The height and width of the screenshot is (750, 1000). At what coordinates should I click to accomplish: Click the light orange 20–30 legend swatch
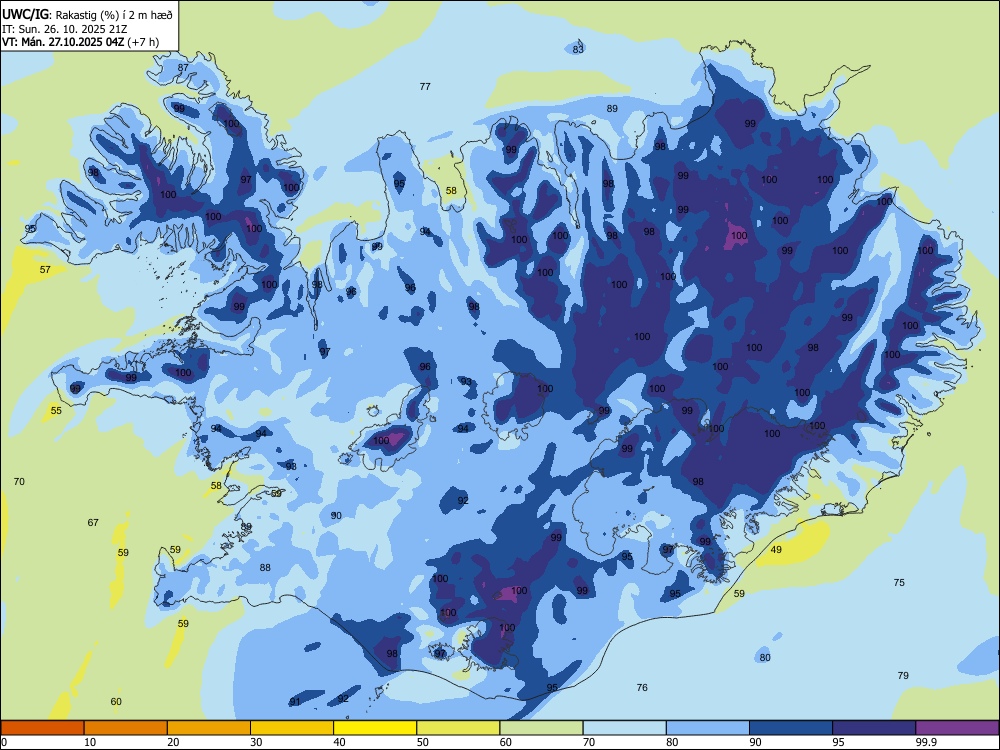pos(209,728)
